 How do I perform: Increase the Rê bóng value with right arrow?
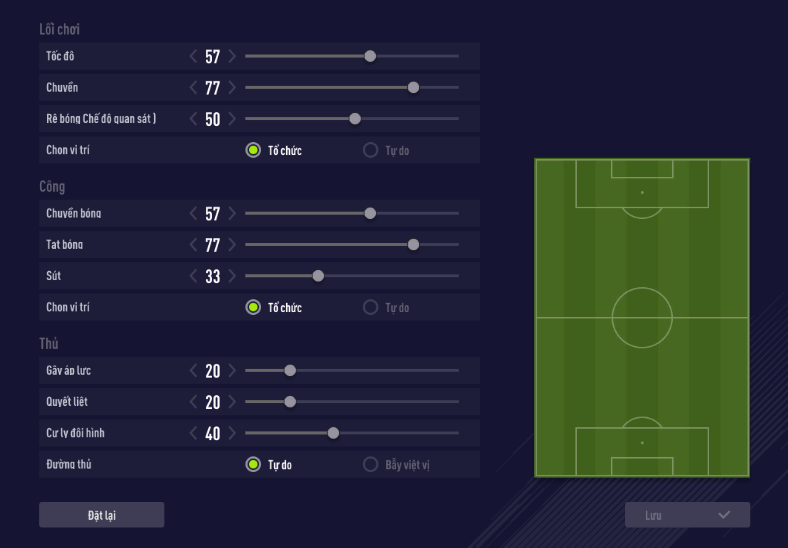pos(232,119)
